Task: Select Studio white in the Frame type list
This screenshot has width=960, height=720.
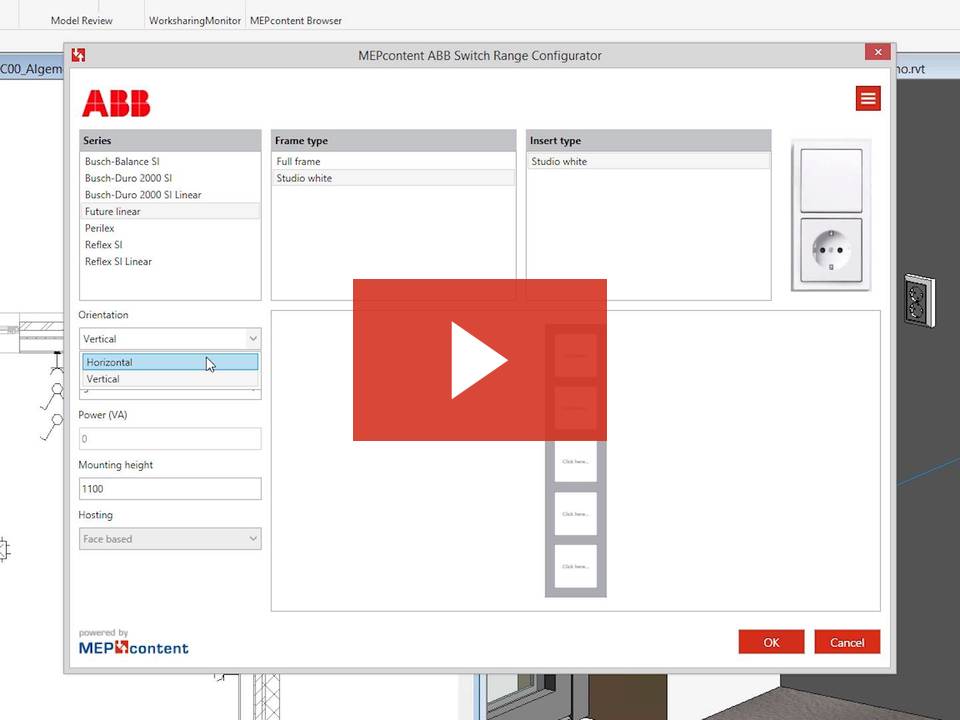Action: [x=393, y=178]
